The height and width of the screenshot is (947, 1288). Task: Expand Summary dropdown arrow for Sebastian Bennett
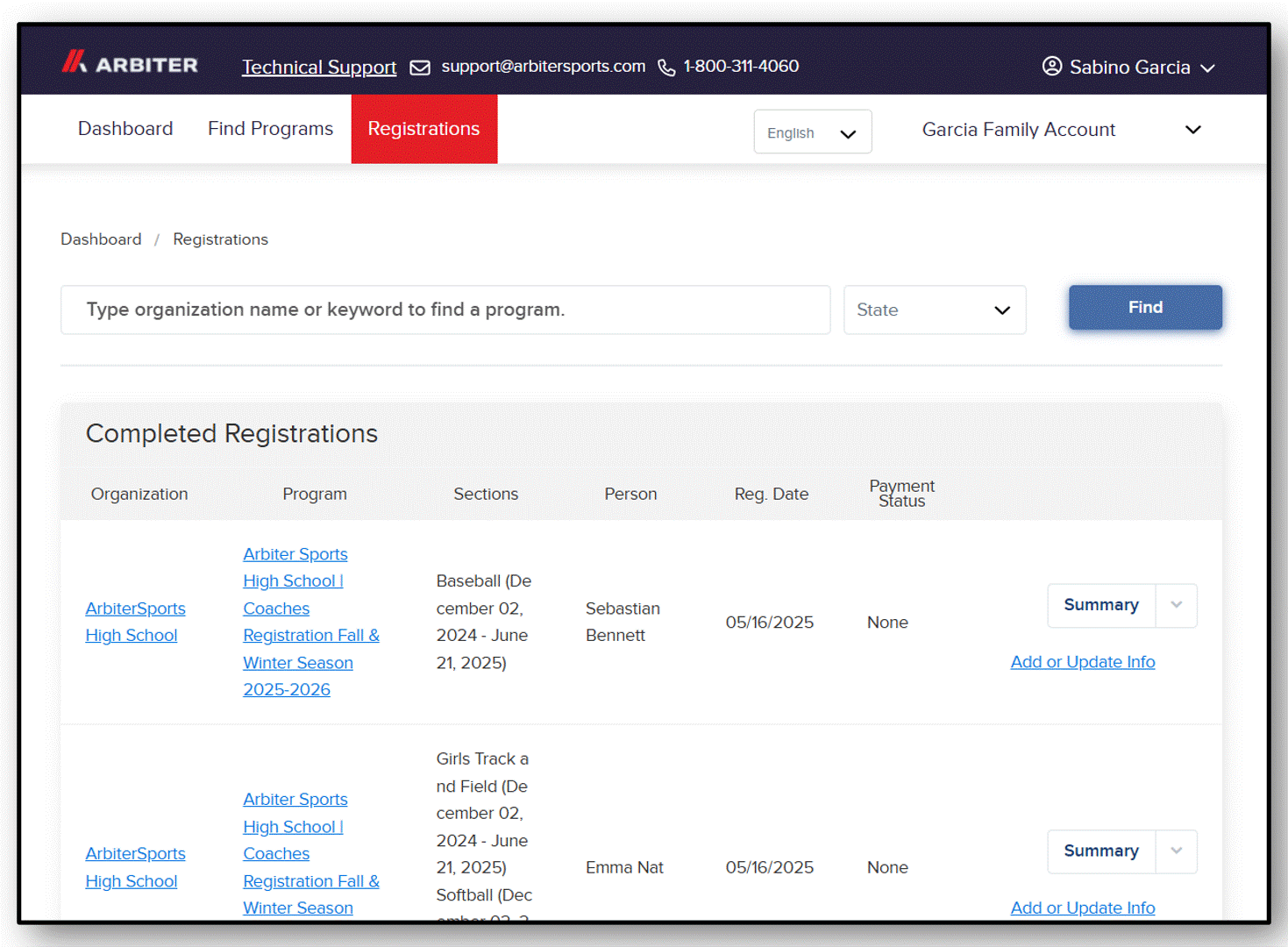[x=1177, y=605]
